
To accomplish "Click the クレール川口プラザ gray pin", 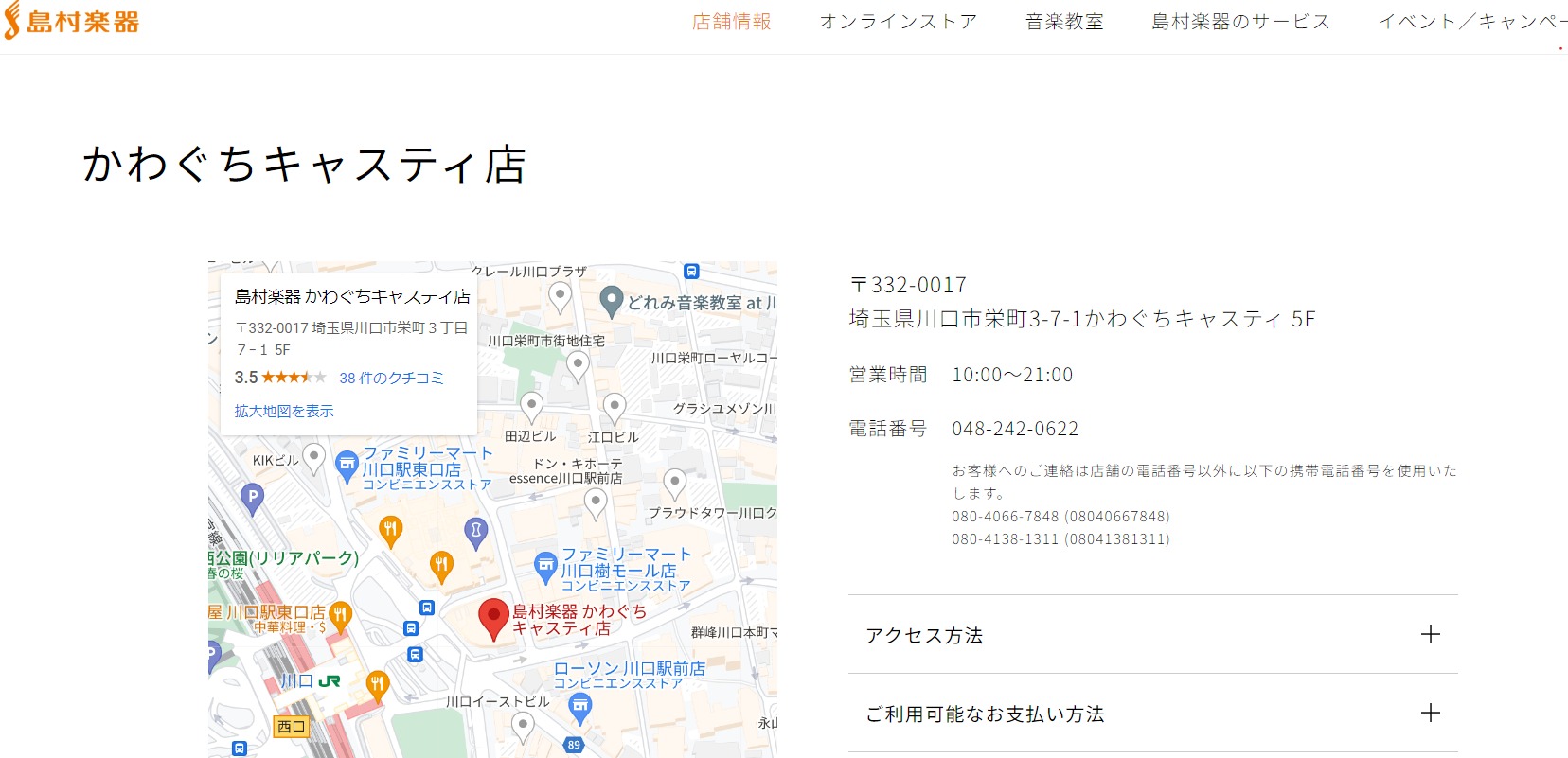I will click(561, 297).
